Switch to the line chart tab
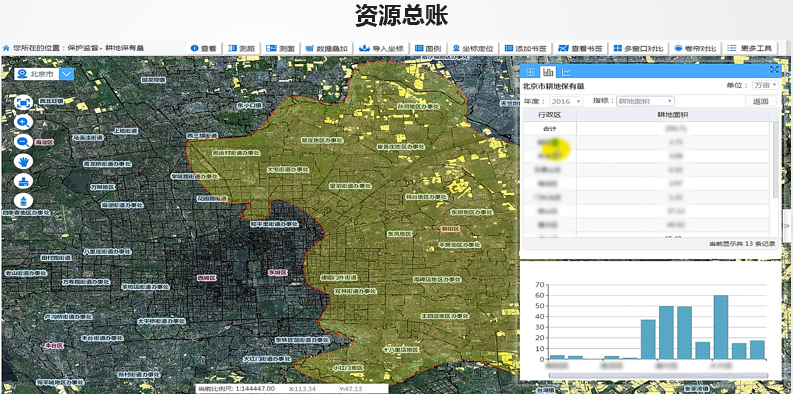This screenshot has width=793, height=394. pos(565,72)
